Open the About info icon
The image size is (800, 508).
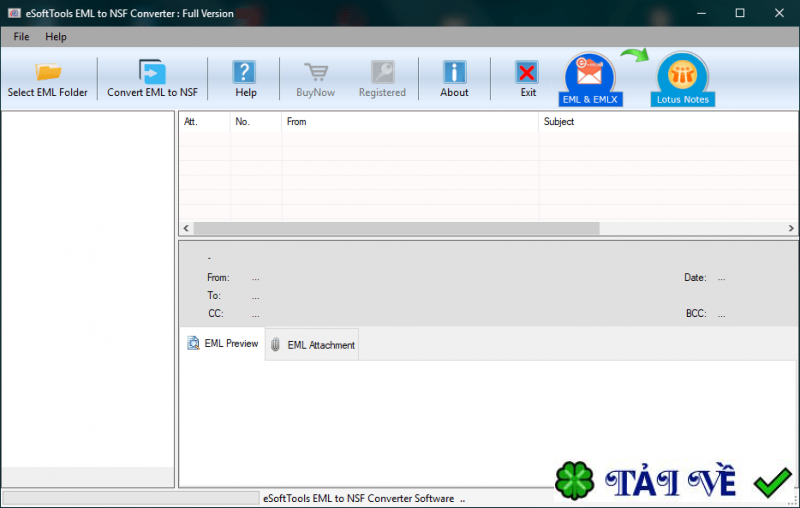click(455, 72)
